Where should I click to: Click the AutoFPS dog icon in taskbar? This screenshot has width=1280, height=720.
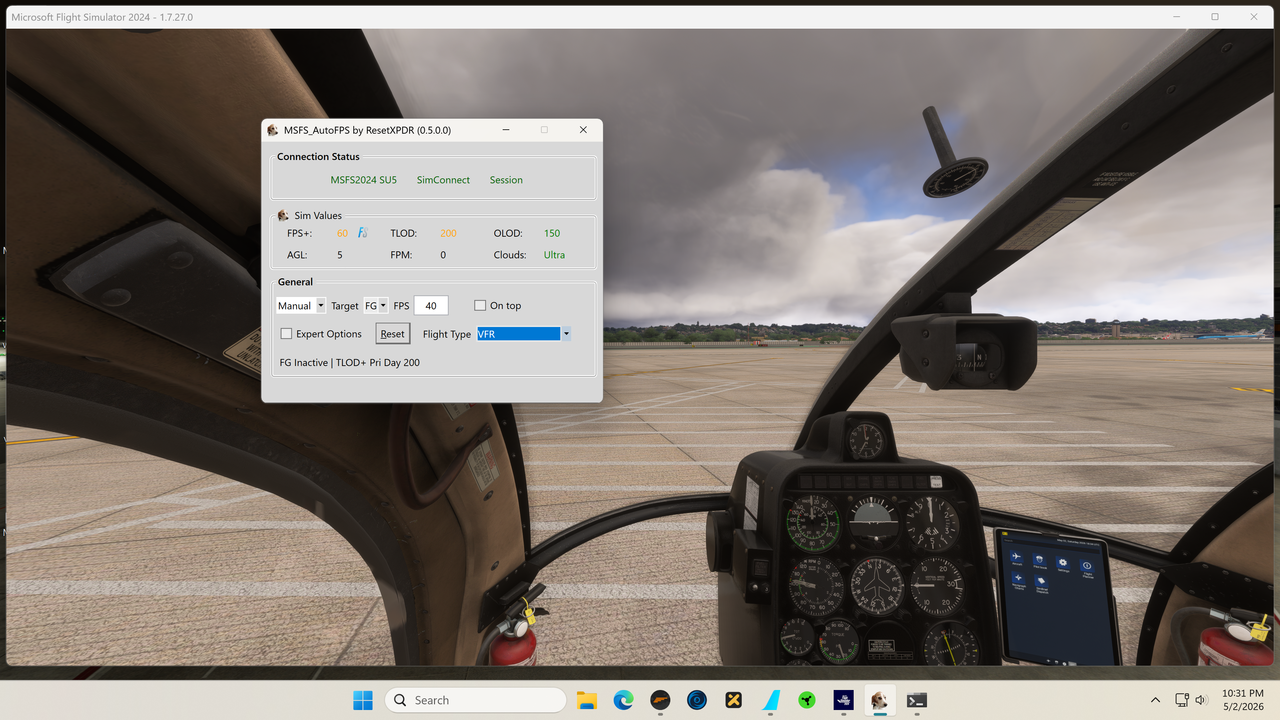(880, 700)
